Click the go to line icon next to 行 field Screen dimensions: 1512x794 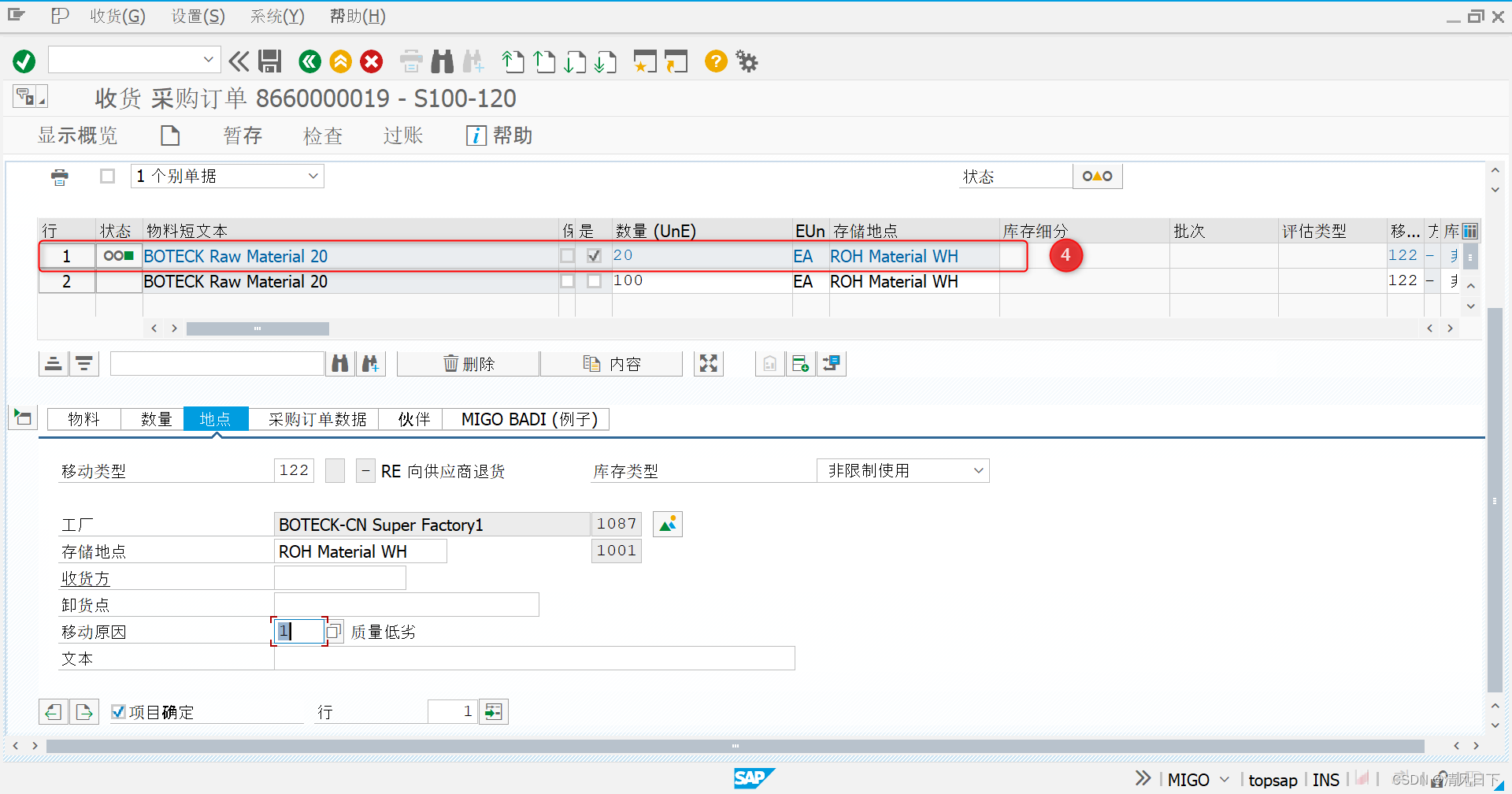pos(494,712)
